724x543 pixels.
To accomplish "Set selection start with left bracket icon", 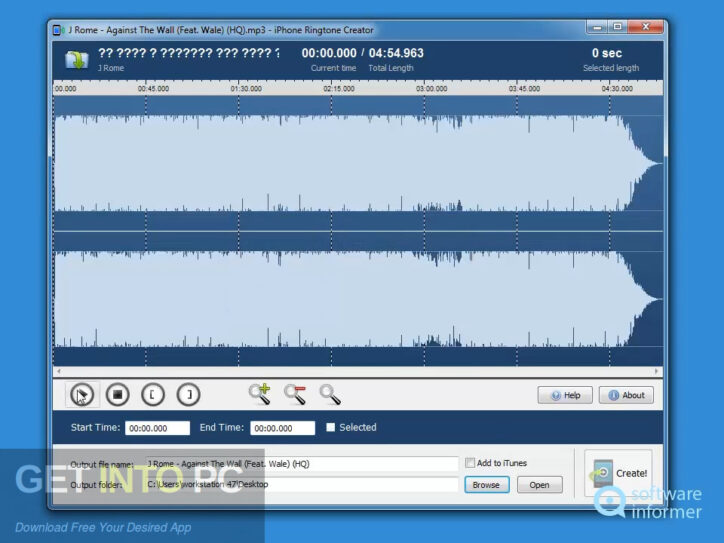I will [153, 395].
